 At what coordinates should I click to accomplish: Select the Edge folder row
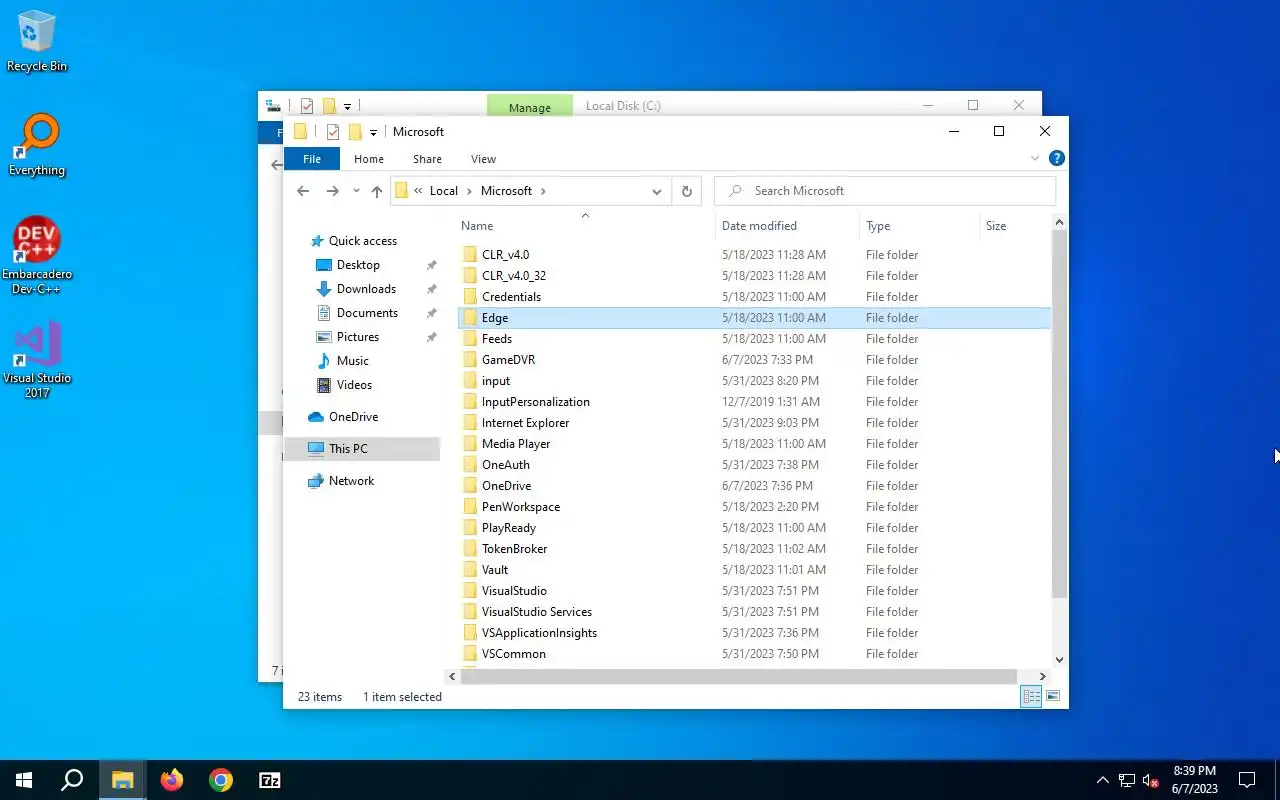pyautogui.click(x=754, y=318)
